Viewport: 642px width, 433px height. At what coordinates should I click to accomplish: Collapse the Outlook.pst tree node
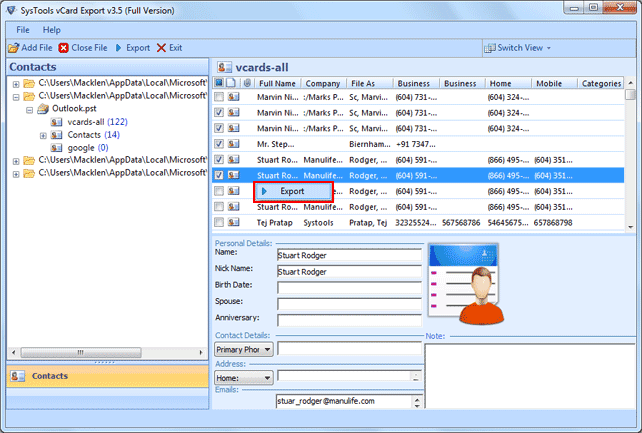(x=29, y=110)
